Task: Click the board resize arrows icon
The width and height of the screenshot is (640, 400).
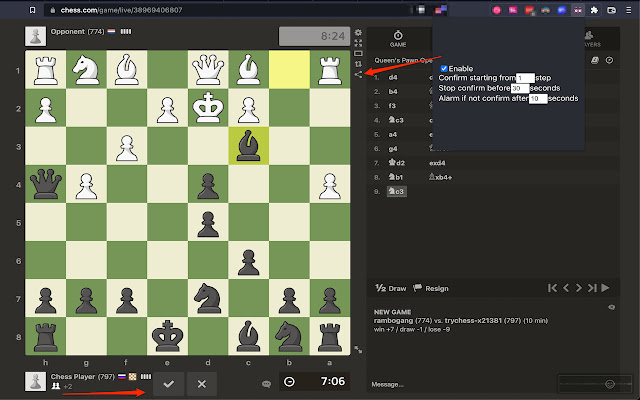Action: pyautogui.click(x=358, y=349)
